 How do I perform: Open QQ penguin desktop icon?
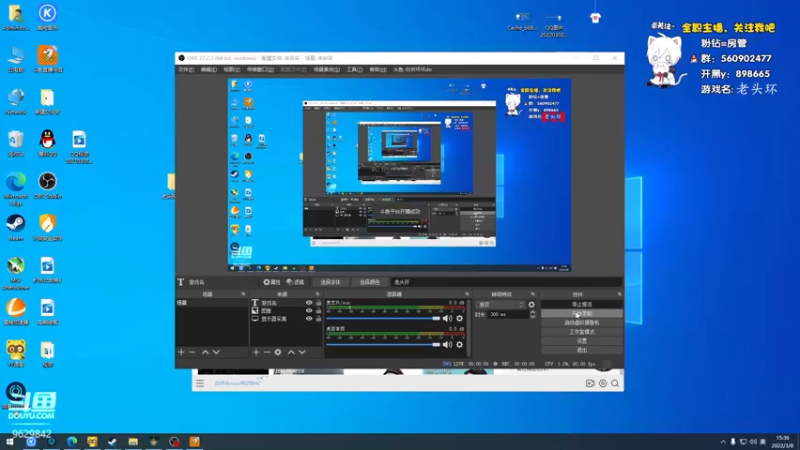47,143
